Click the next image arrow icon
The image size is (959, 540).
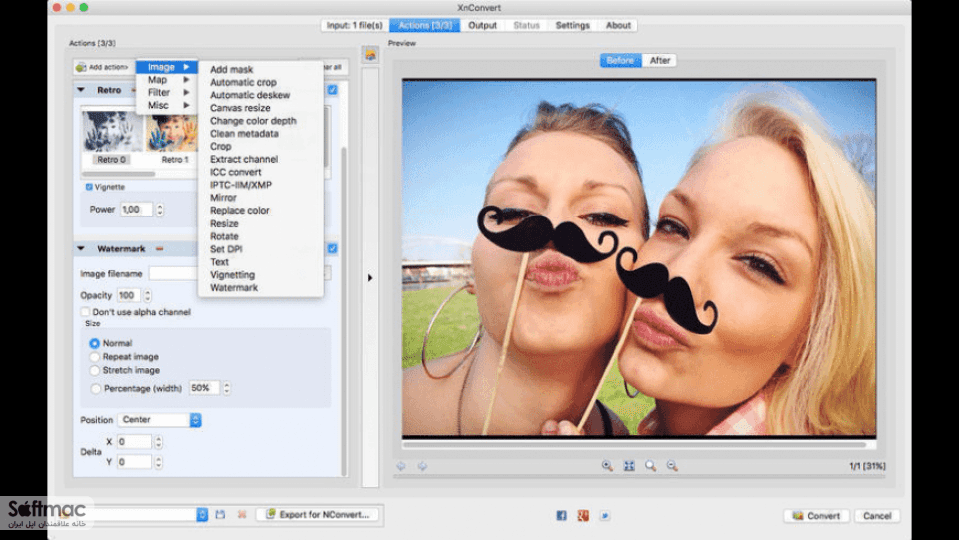coord(422,466)
